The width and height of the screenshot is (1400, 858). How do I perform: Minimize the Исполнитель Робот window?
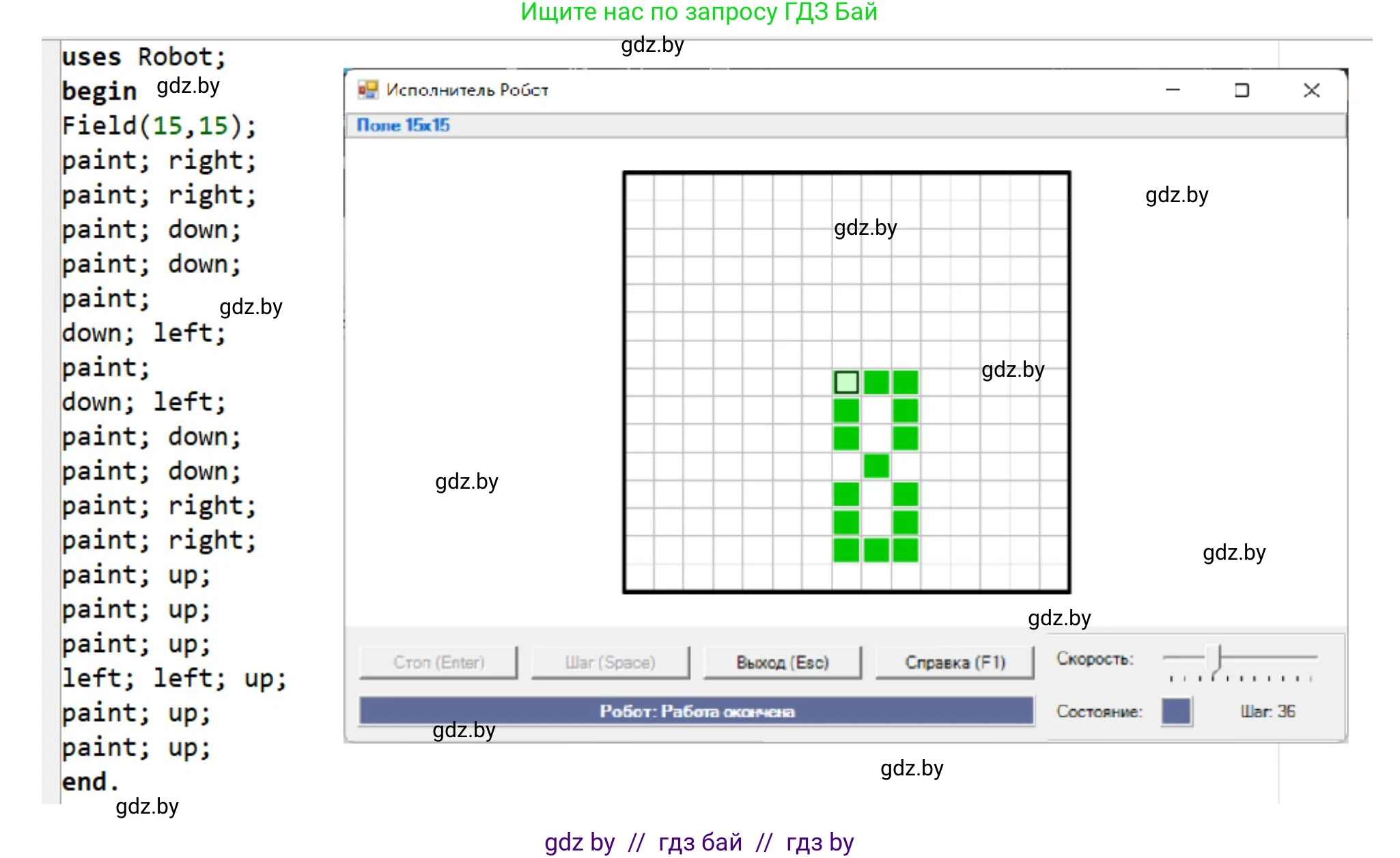click(1173, 90)
